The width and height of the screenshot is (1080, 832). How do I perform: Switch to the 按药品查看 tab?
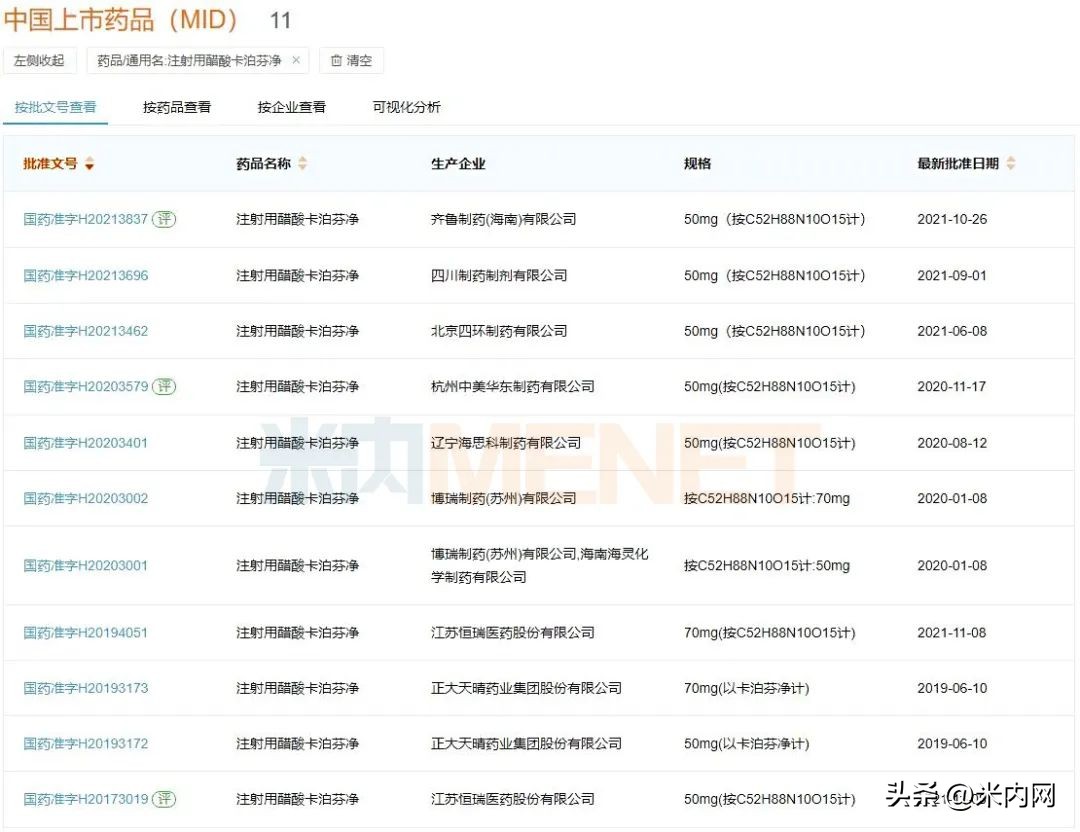pos(177,107)
